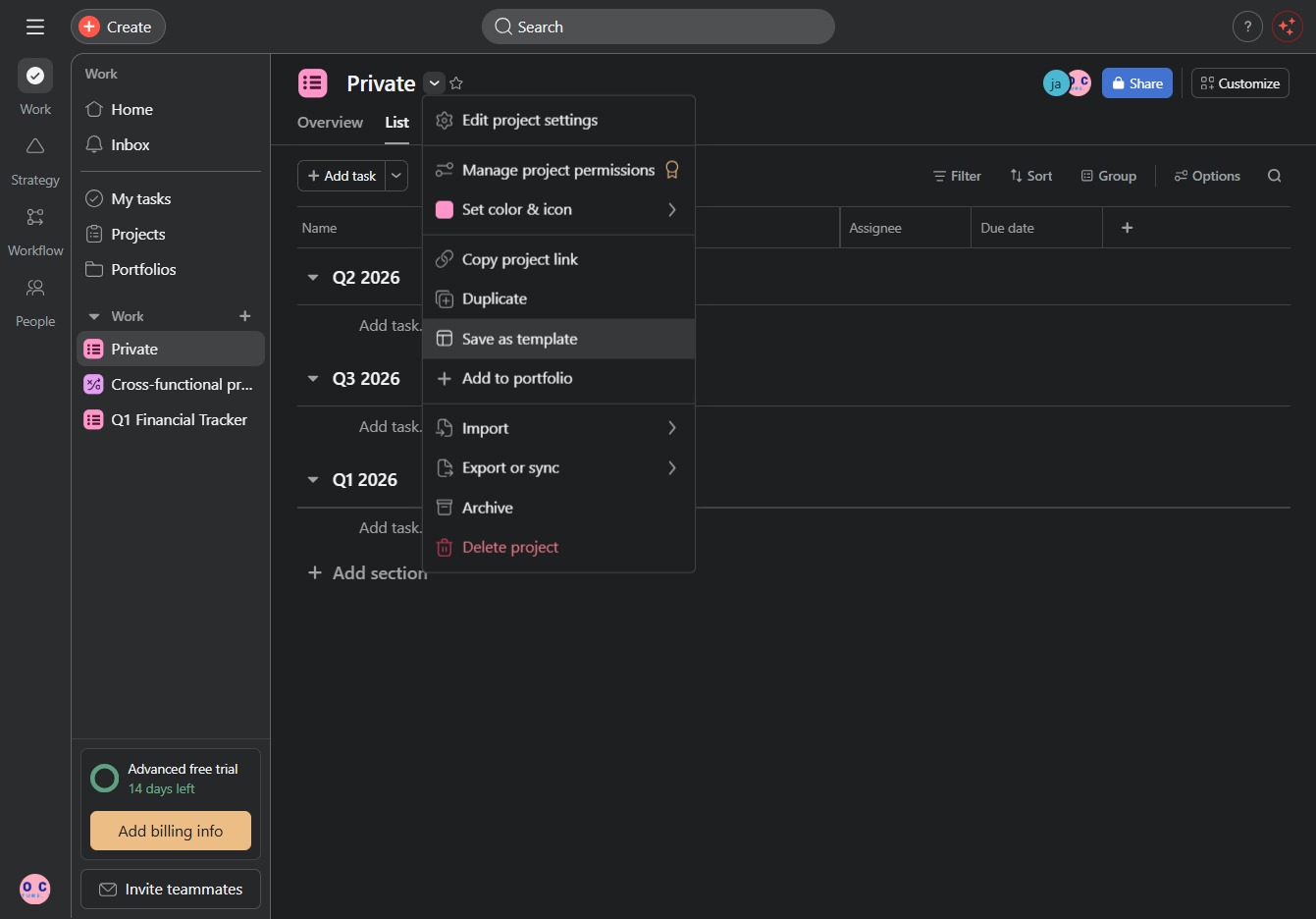Choose Save as template
This screenshot has width=1316, height=919.
click(x=558, y=339)
